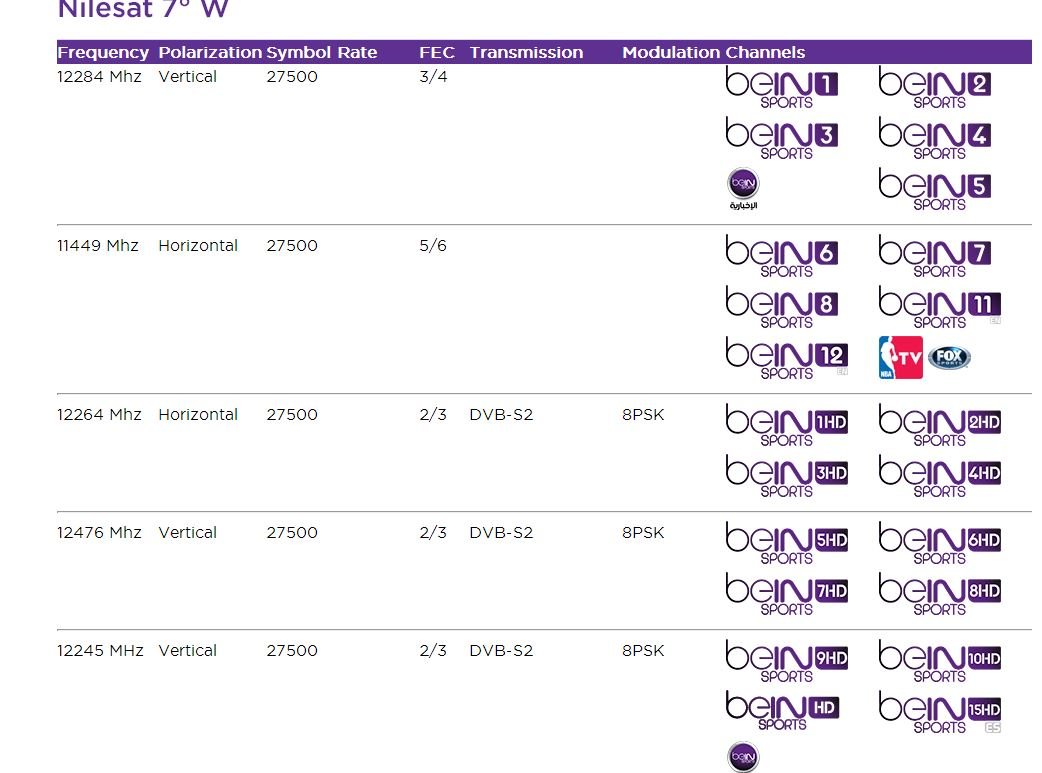Choose the beIN Sports 10HD logo
This screenshot has height=773, width=1042.
click(940, 661)
